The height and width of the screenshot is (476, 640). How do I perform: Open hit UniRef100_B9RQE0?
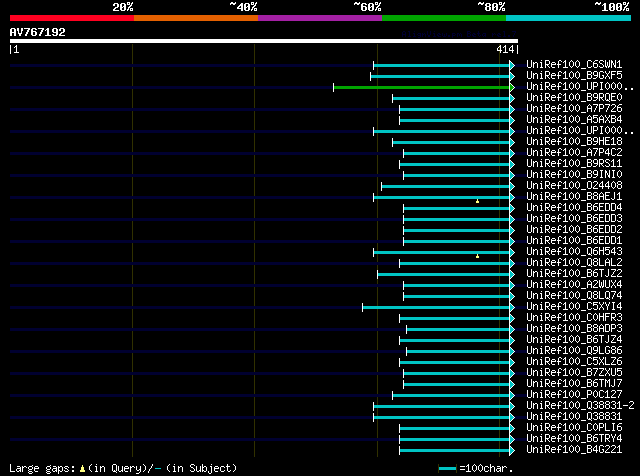(574, 98)
